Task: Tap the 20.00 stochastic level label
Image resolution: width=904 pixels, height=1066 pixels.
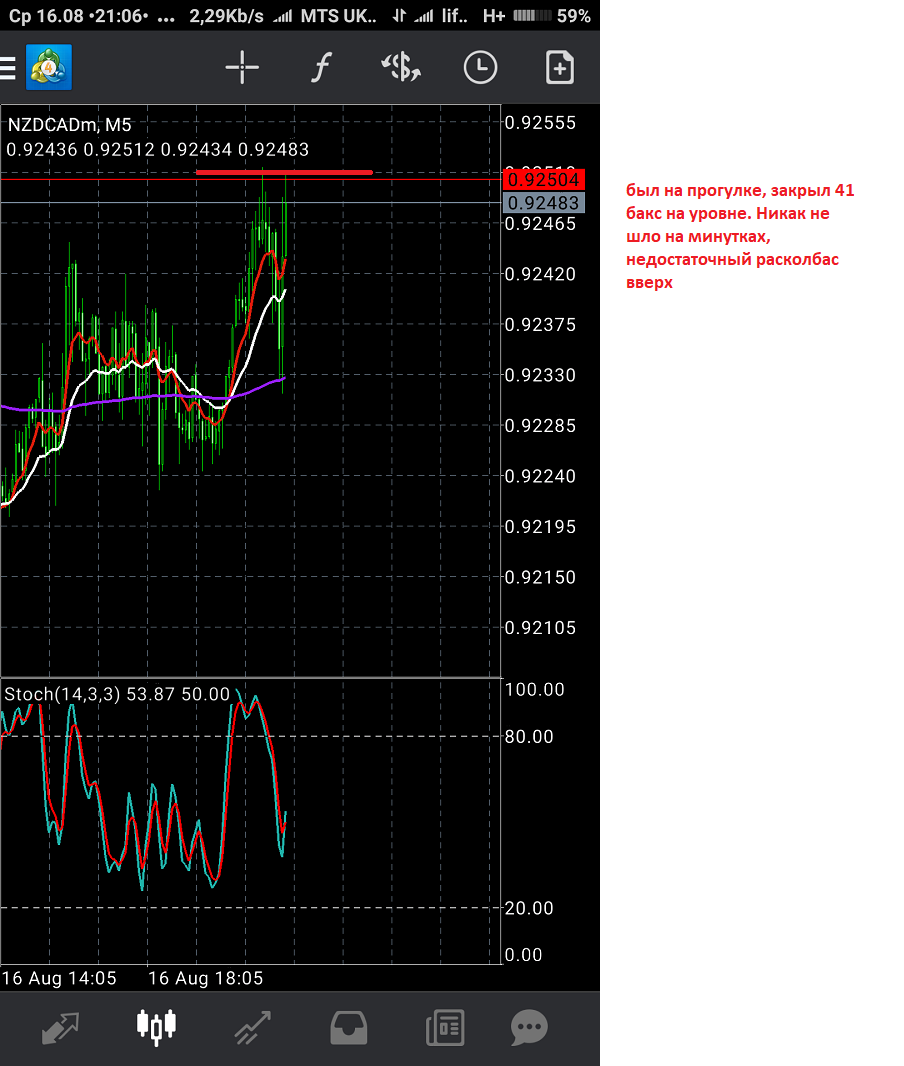Action: point(529,908)
